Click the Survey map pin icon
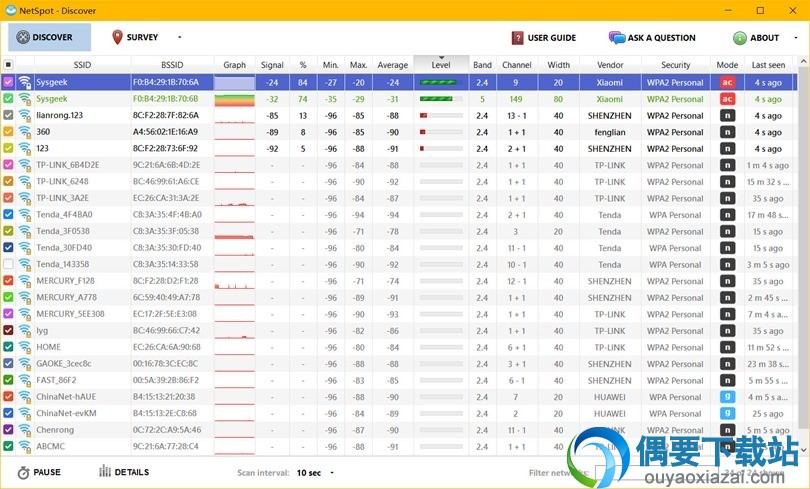Image resolution: width=810 pixels, height=489 pixels. point(117,37)
